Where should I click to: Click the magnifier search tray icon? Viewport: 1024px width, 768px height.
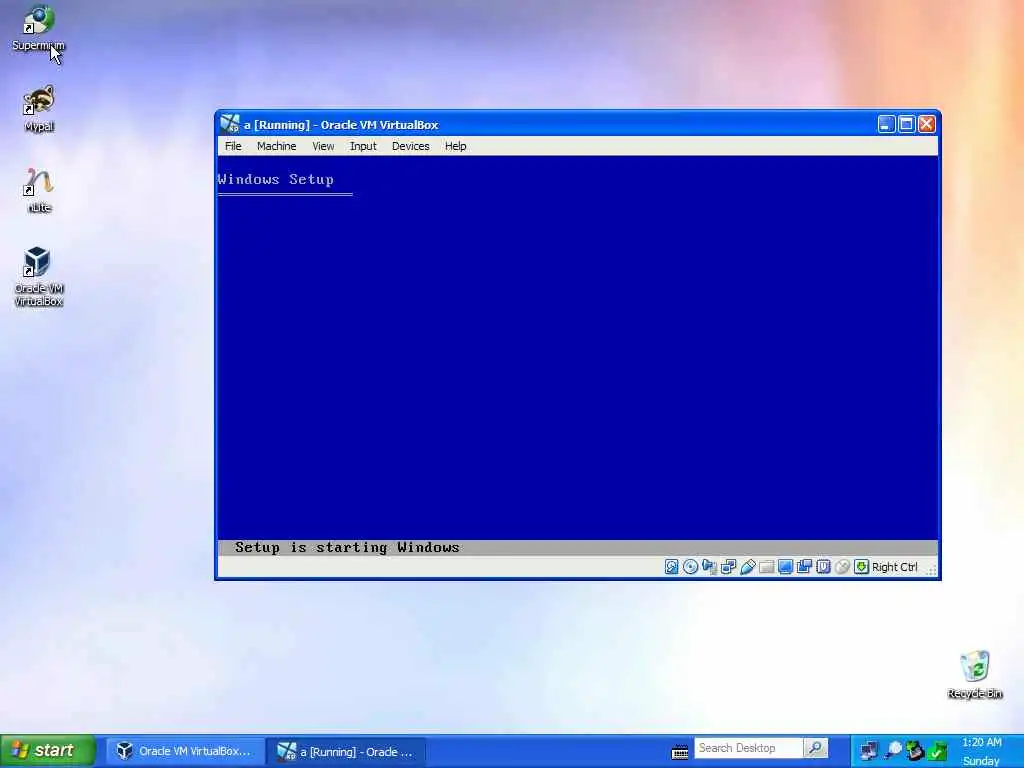click(893, 750)
